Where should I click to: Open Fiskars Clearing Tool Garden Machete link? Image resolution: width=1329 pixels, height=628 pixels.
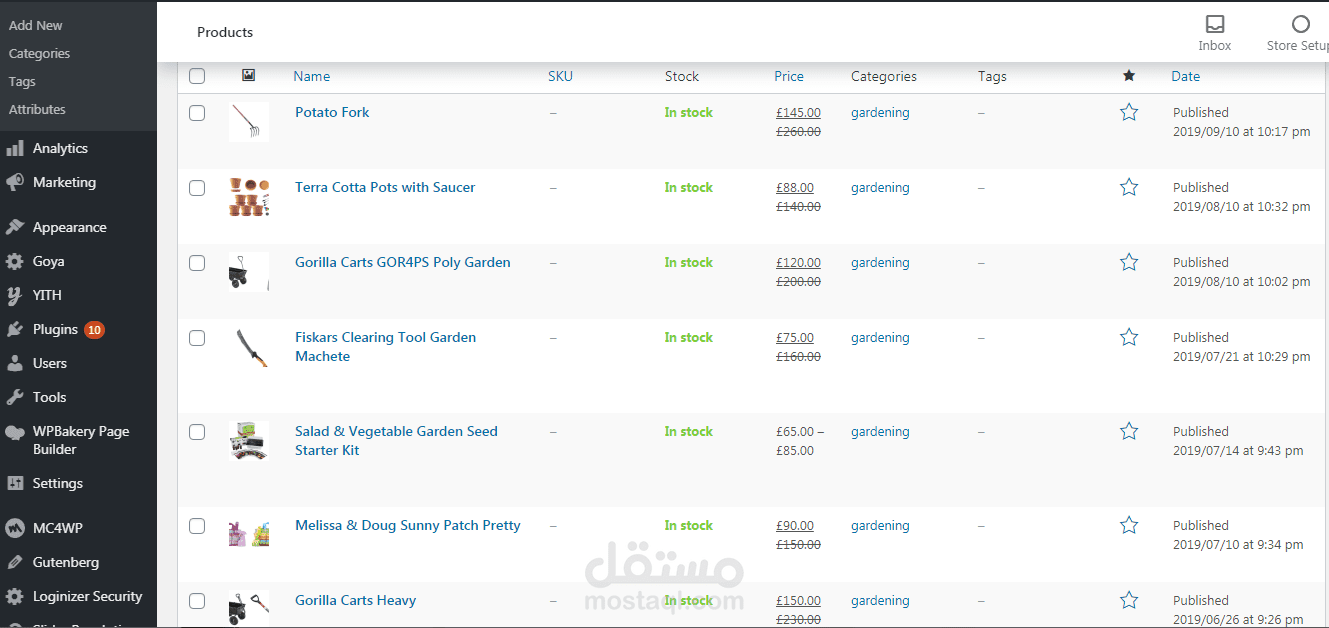385,347
